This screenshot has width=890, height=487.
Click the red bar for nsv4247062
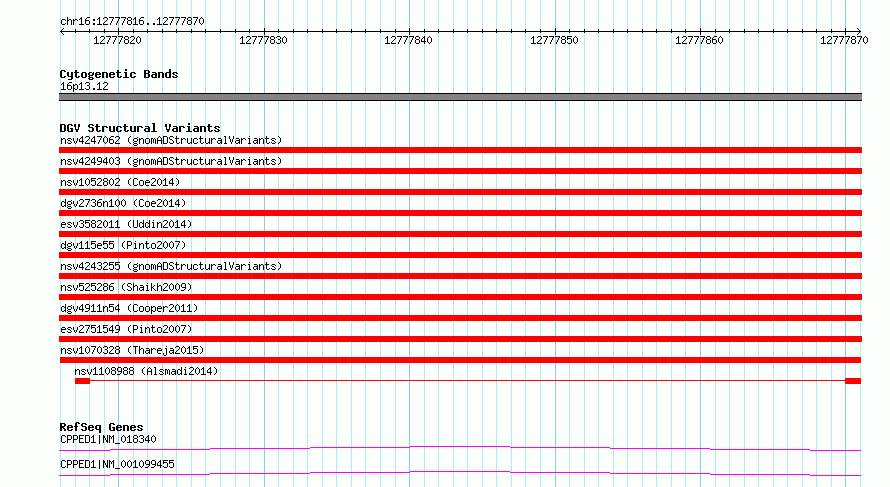[x=460, y=150]
